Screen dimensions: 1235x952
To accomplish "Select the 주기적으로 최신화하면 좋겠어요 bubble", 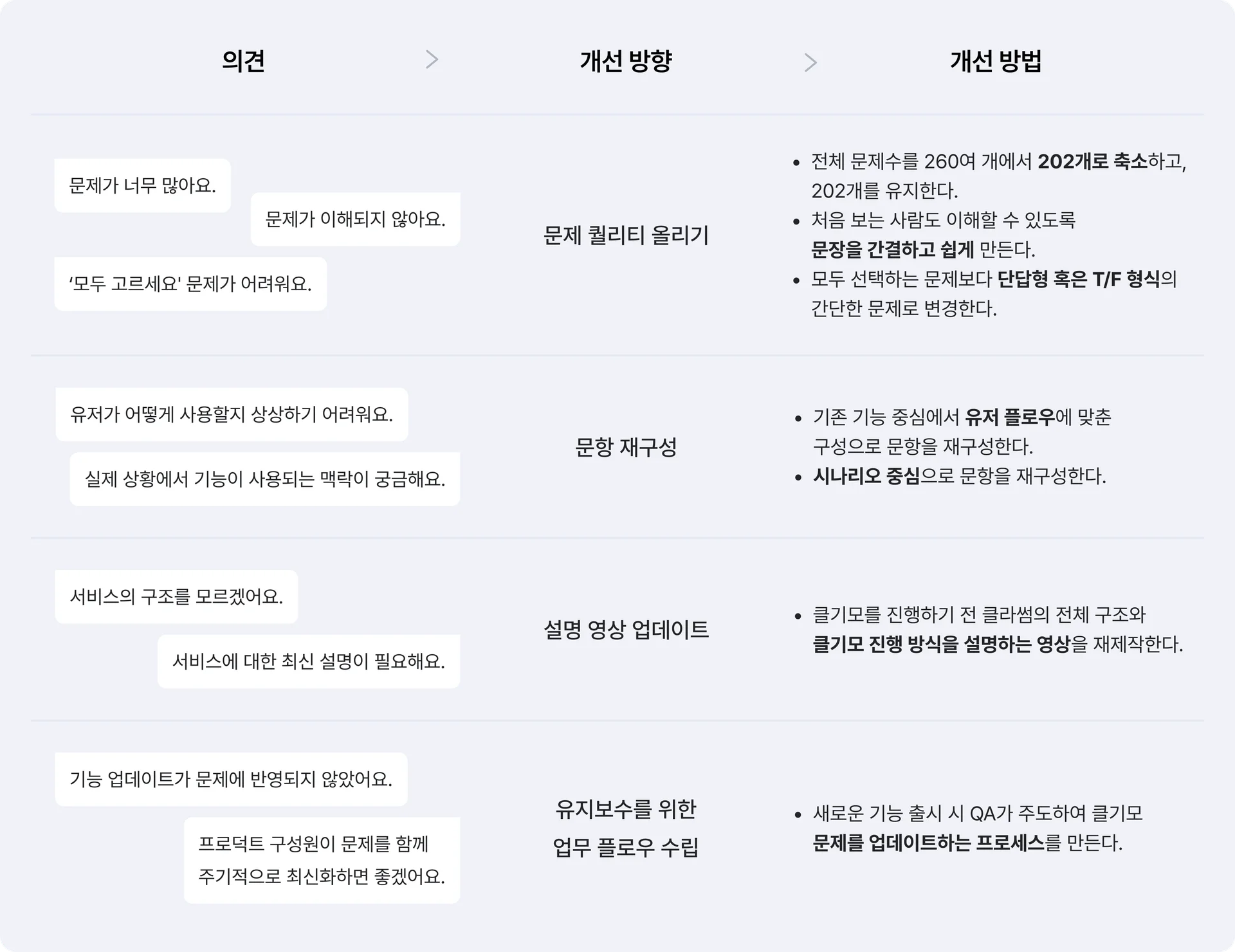I will pyautogui.click(x=322, y=860).
